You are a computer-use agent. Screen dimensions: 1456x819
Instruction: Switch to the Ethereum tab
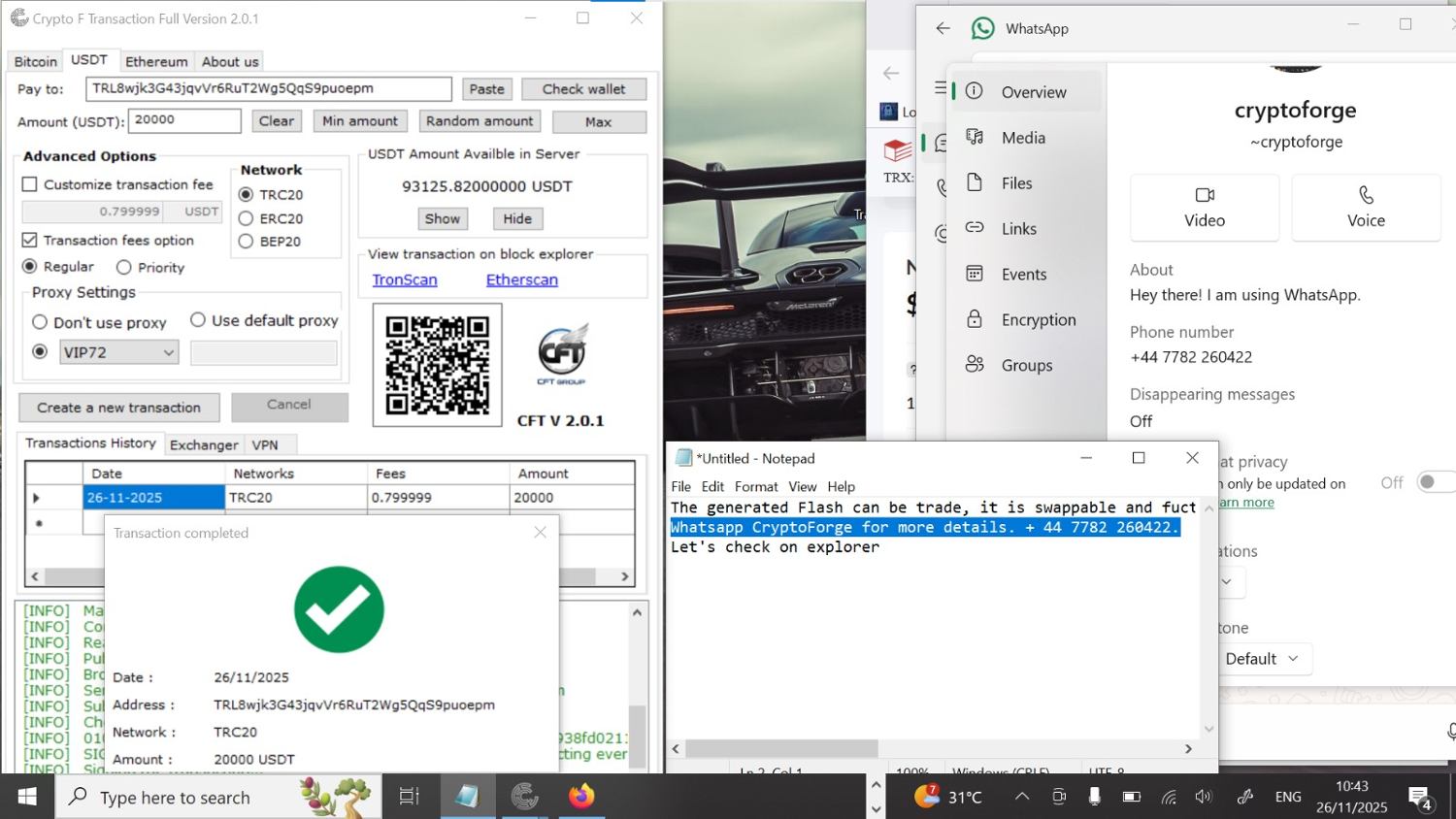[x=156, y=61]
